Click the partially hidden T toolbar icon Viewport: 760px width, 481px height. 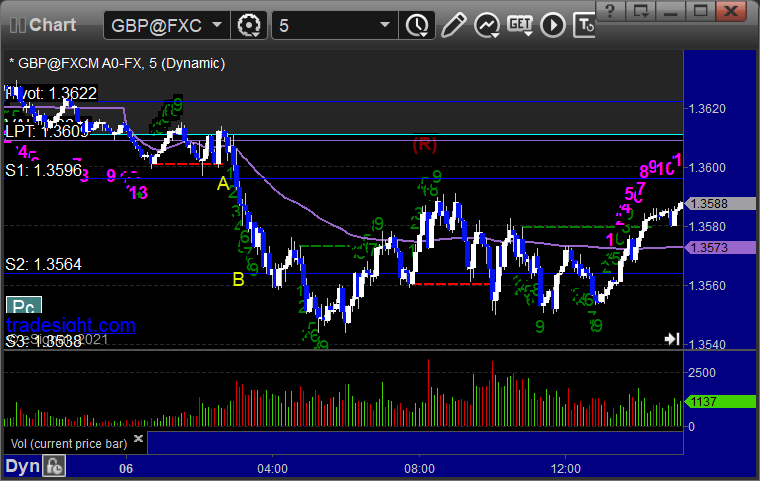point(584,25)
